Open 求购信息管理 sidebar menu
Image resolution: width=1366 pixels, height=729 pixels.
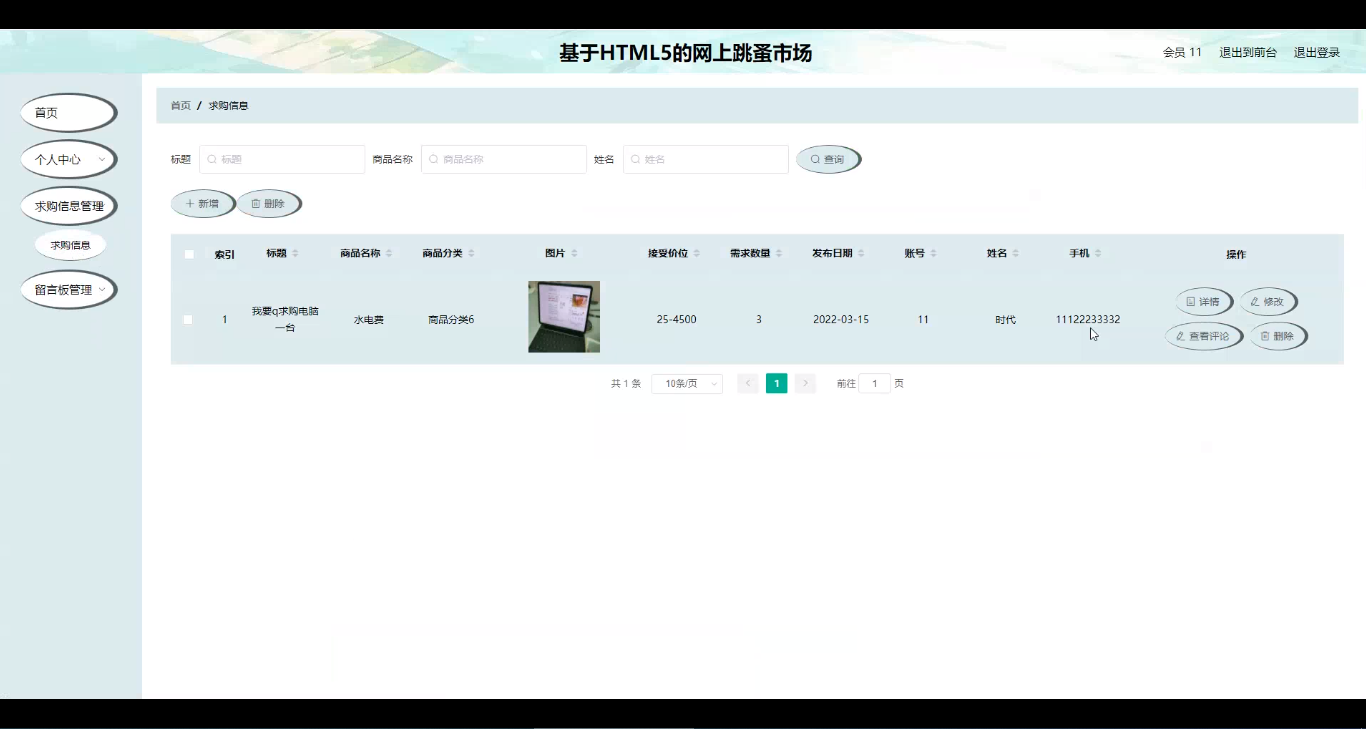point(69,206)
